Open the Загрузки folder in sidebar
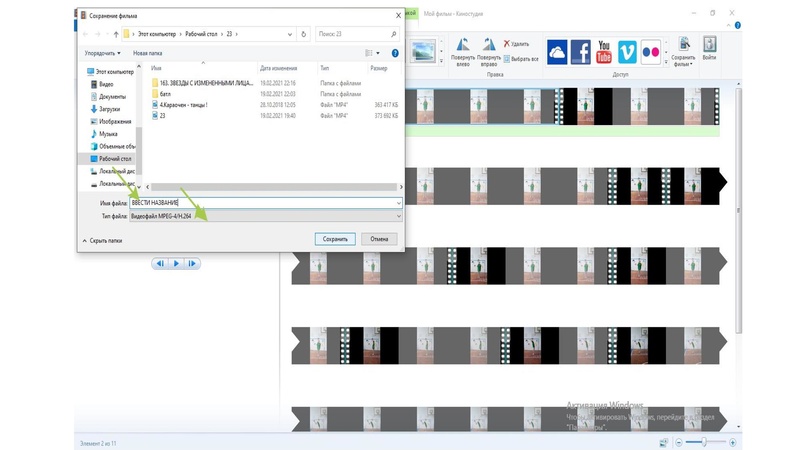Image resolution: width=800 pixels, height=450 pixels. (x=109, y=109)
